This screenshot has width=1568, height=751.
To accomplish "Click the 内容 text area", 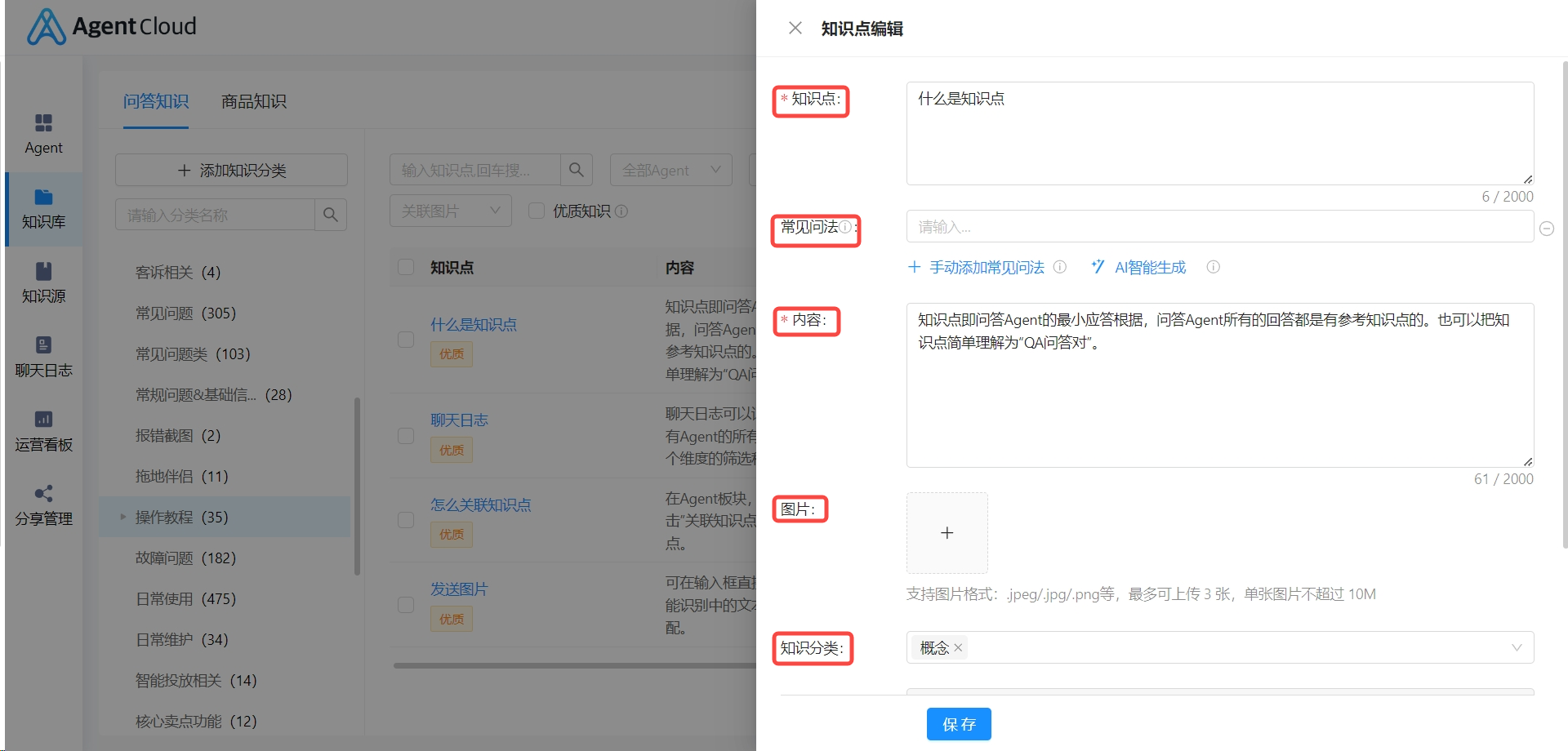I will pos(1220,385).
